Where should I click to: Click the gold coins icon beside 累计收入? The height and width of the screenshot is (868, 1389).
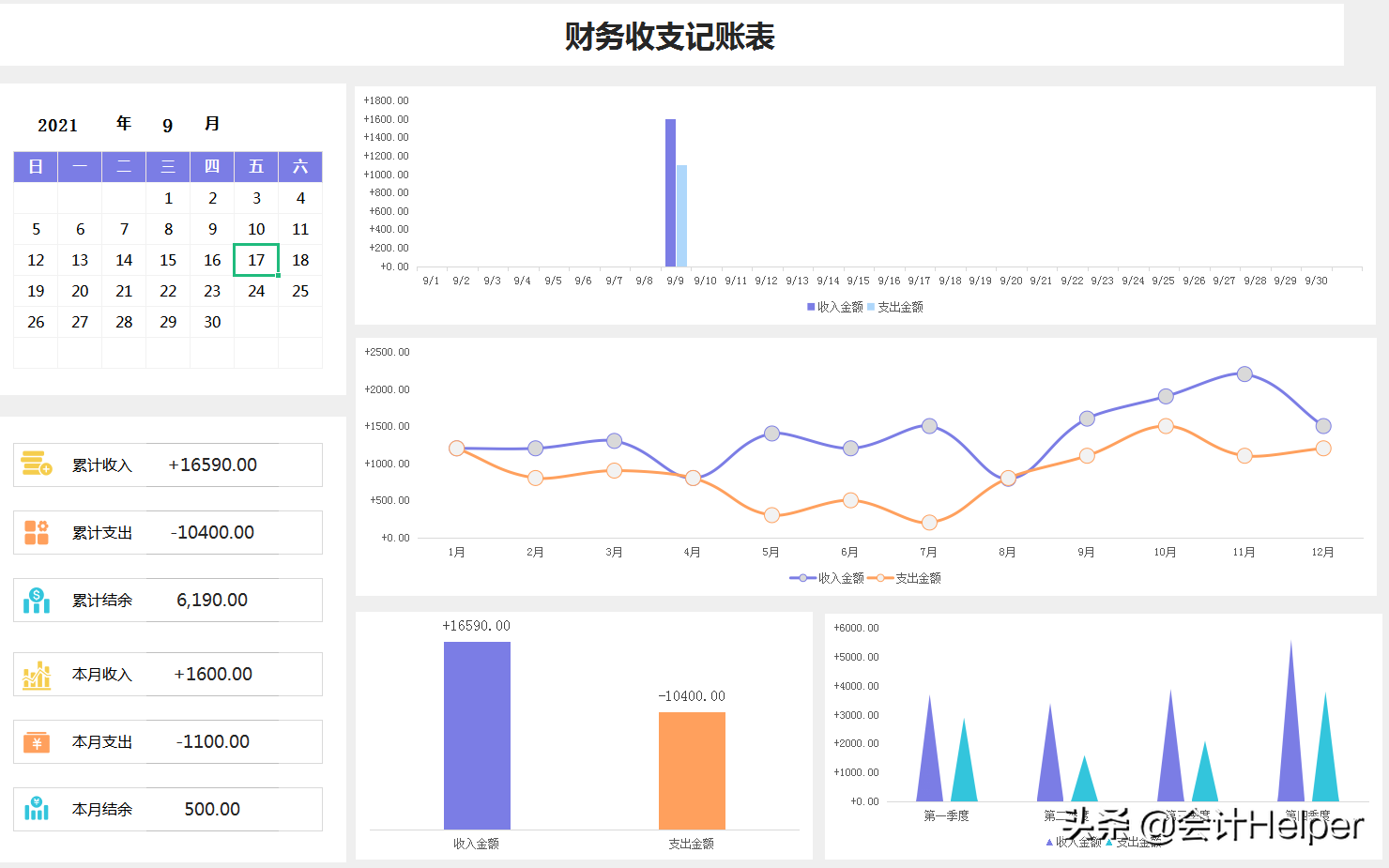(35, 464)
